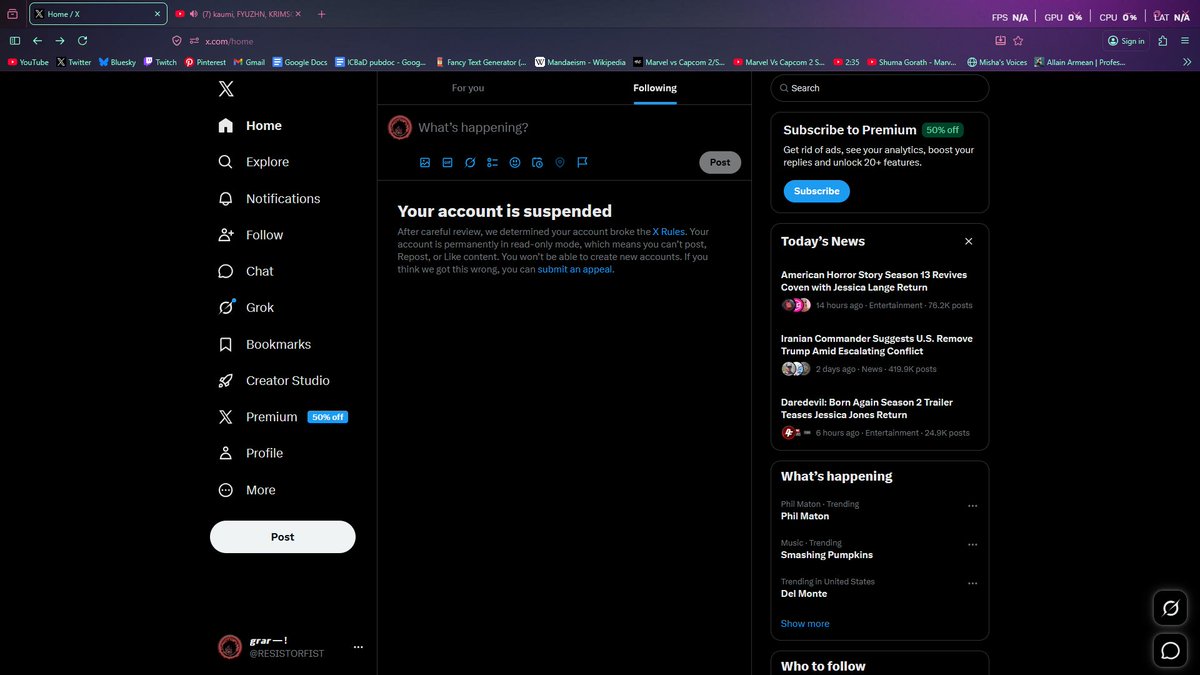
Task: Expand the hidden bookmarks overflow chevron
Action: (1187, 62)
